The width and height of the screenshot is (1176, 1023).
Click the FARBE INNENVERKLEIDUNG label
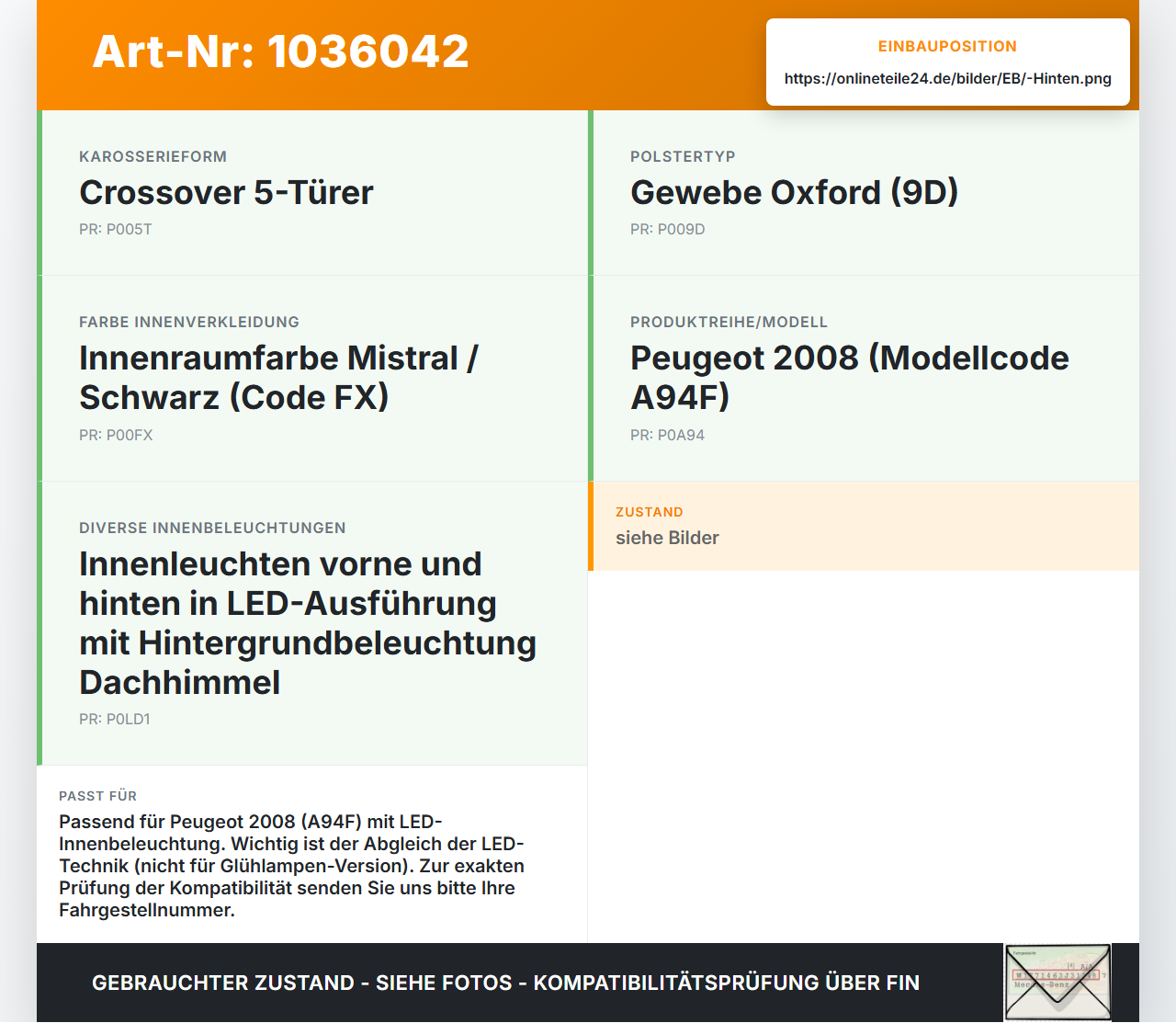coord(189,322)
